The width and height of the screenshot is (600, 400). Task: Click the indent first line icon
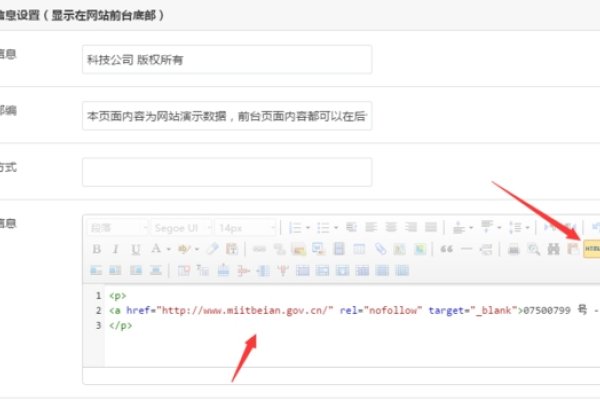point(351,227)
